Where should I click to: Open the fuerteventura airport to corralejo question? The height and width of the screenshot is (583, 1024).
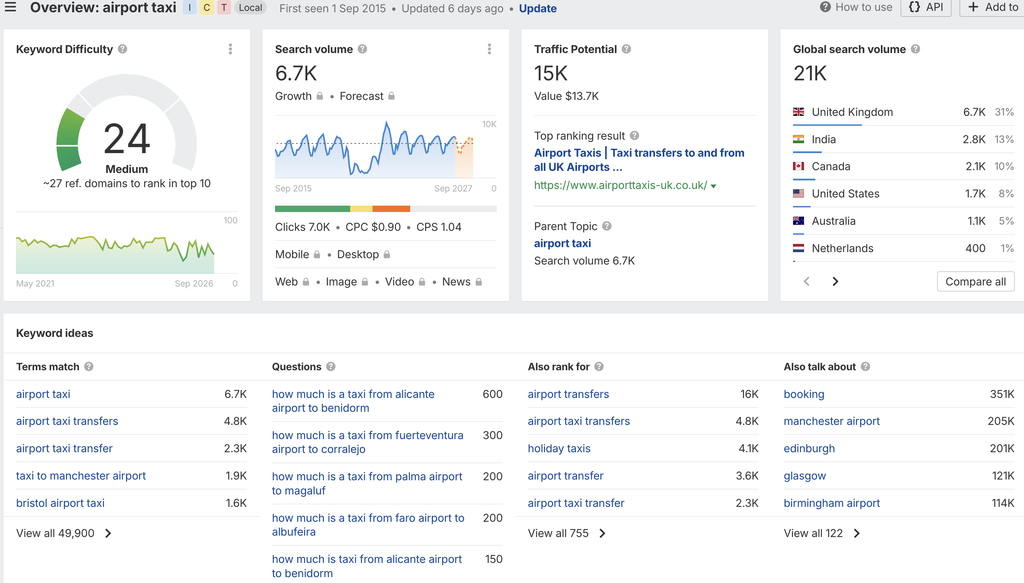[x=368, y=442]
